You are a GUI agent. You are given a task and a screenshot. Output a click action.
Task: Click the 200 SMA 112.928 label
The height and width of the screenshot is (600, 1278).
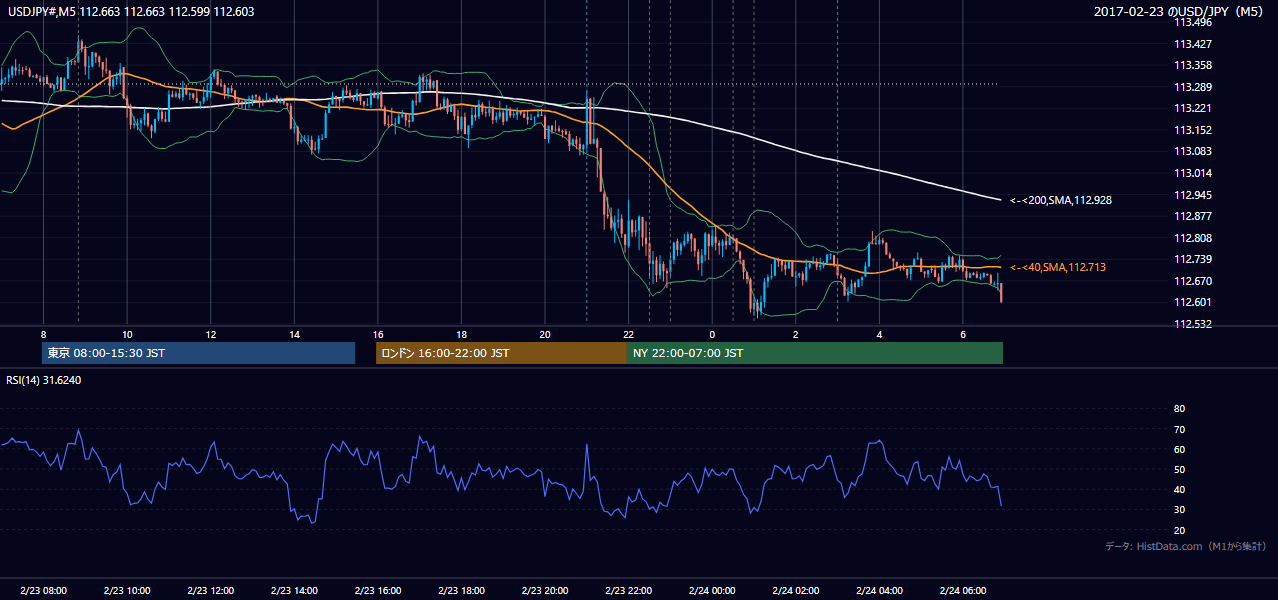[x=1060, y=200]
